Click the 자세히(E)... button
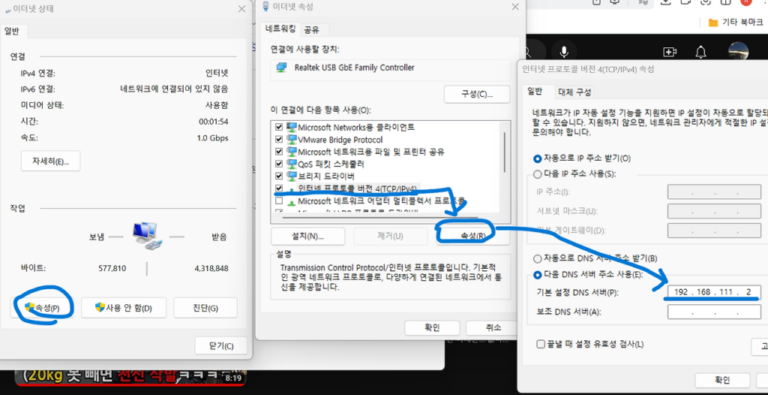Viewport: 768px width, 395px height. (x=50, y=161)
